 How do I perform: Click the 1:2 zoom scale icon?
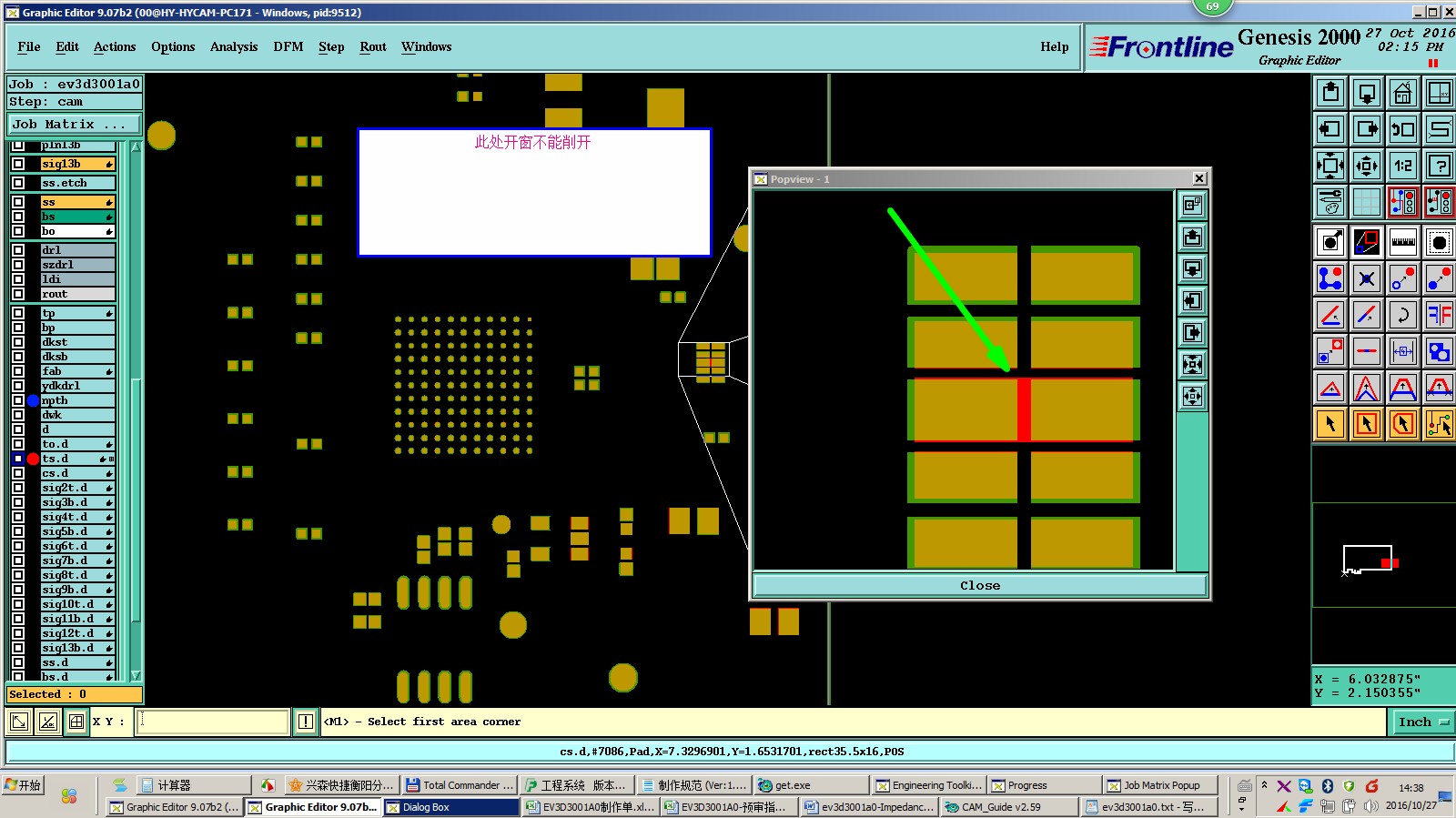click(1403, 166)
